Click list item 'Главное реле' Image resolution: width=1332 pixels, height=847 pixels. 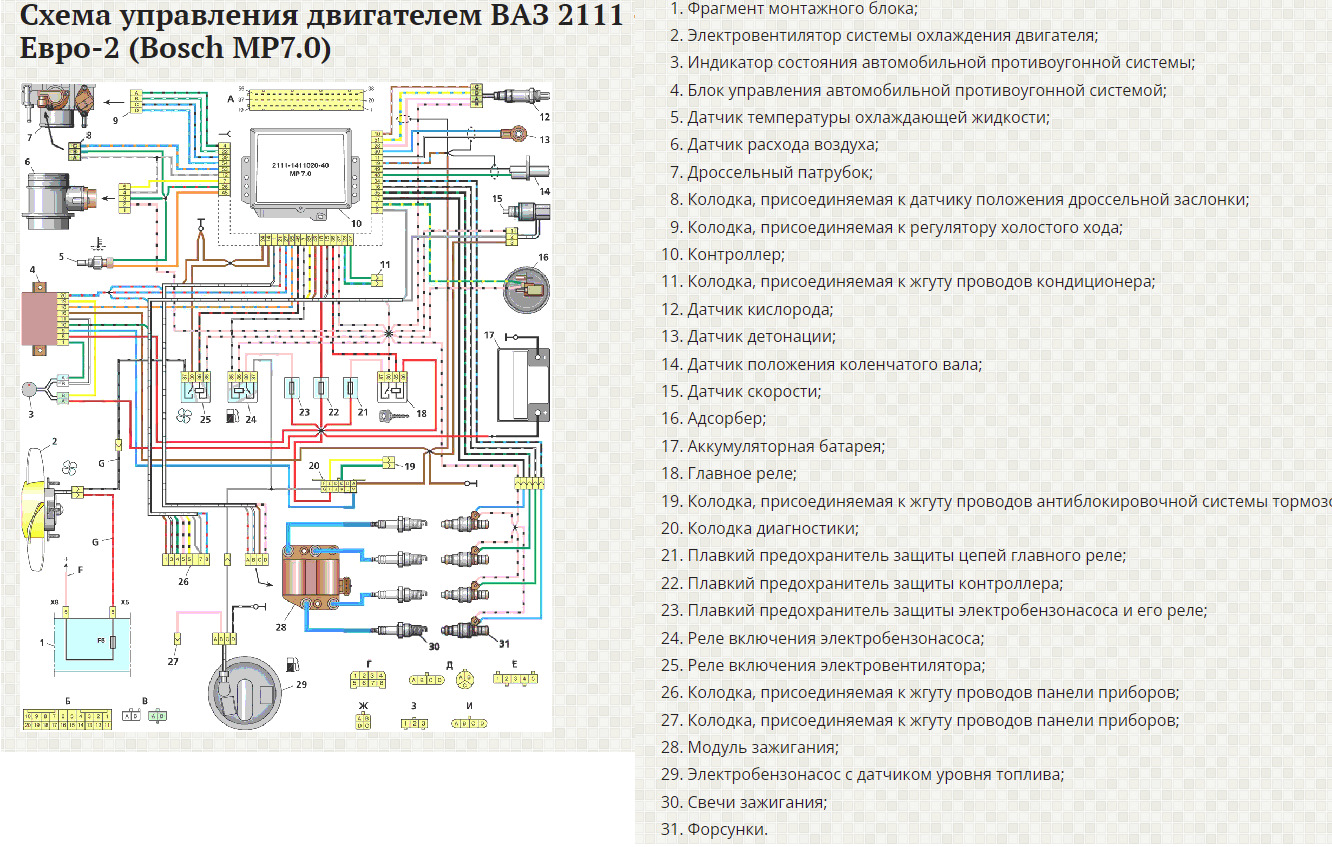(742, 473)
